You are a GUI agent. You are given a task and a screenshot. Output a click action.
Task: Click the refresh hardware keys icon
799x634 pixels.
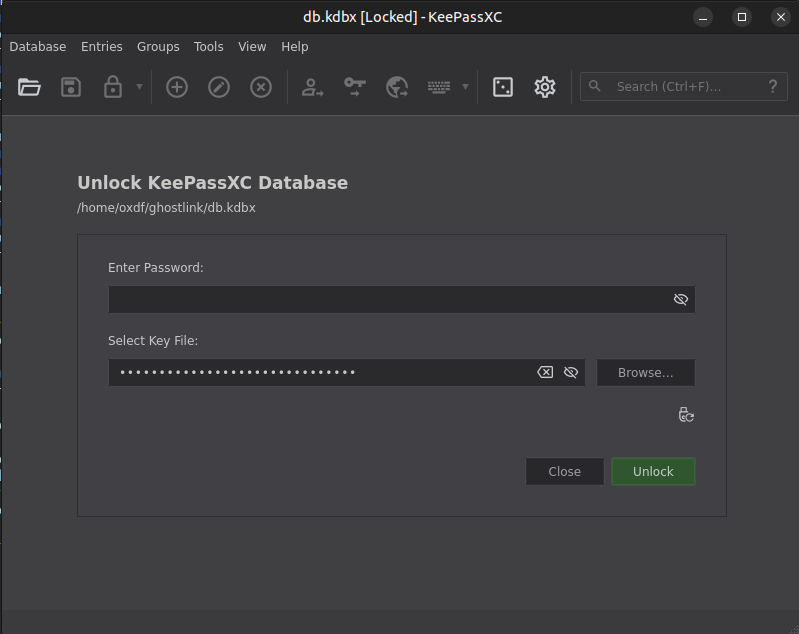(686, 415)
